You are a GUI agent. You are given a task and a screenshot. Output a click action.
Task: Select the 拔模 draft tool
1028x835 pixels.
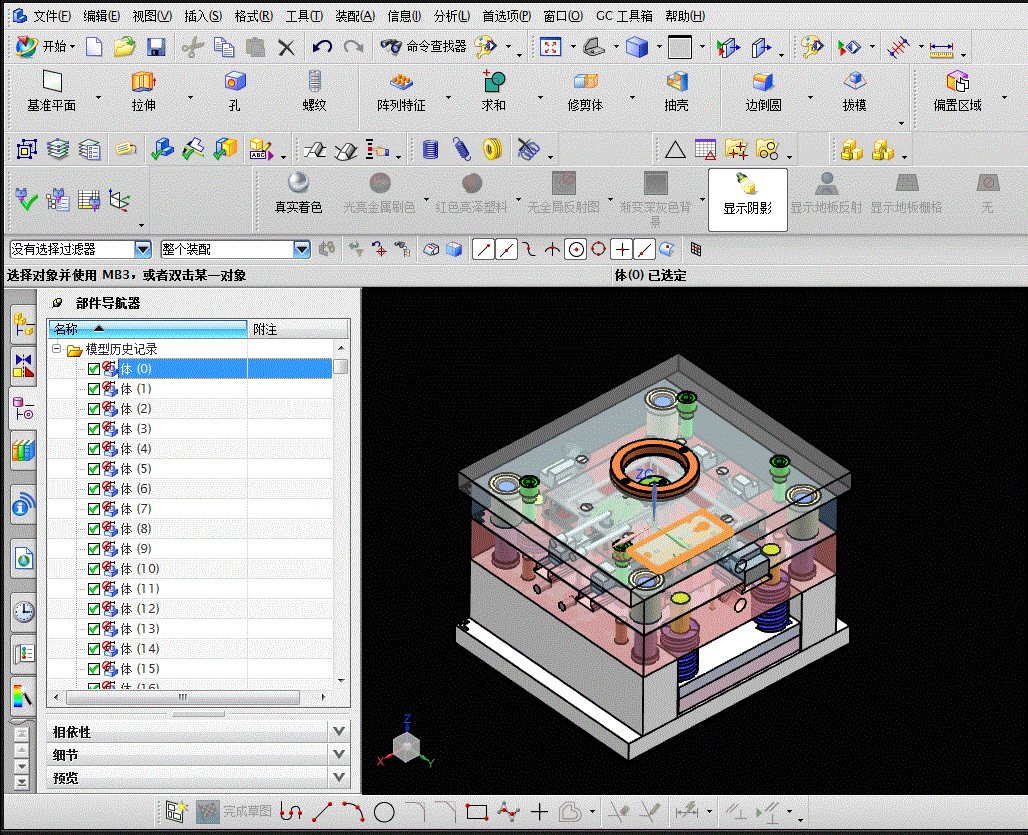pos(854,92)
